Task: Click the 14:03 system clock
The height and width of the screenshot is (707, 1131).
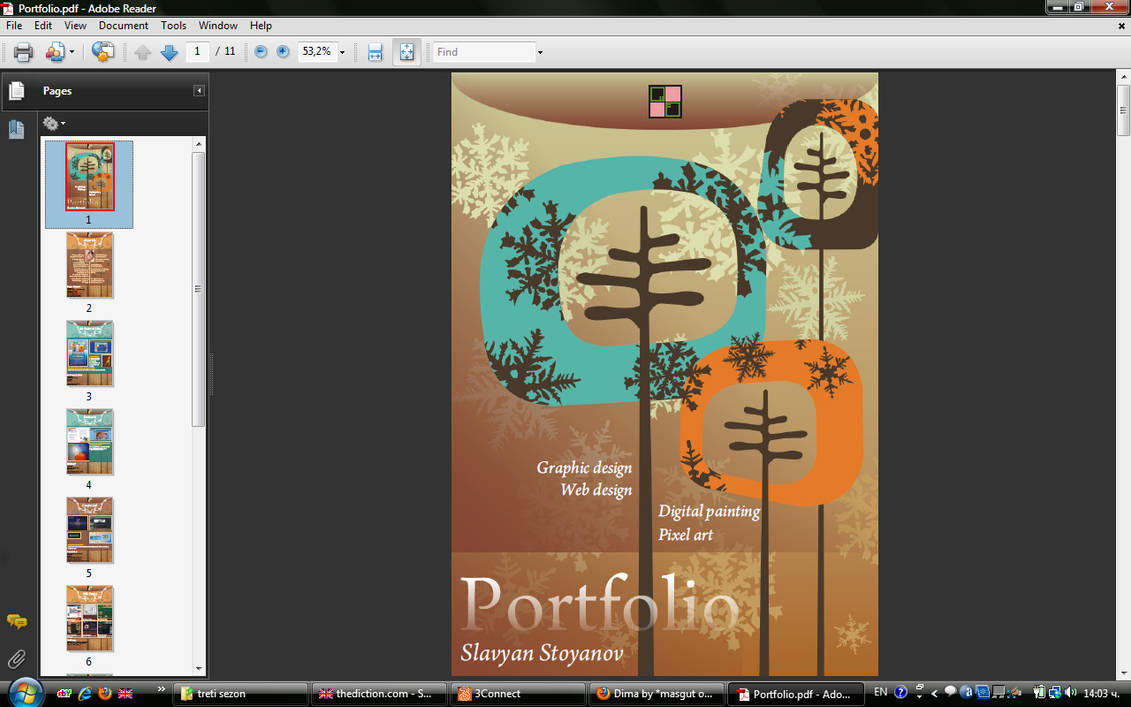Action: 1103,693
